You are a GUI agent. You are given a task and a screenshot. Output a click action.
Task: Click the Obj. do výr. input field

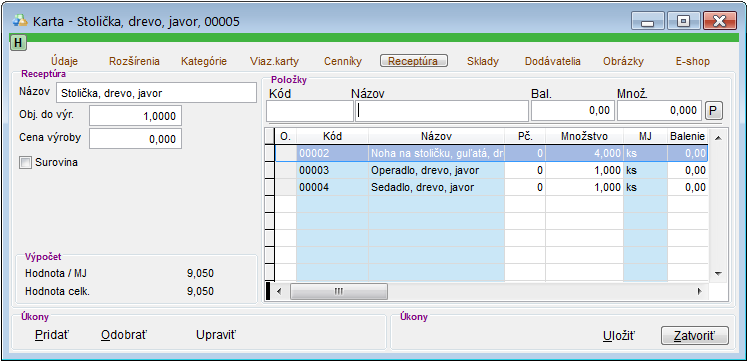click(x=135, y=116)
